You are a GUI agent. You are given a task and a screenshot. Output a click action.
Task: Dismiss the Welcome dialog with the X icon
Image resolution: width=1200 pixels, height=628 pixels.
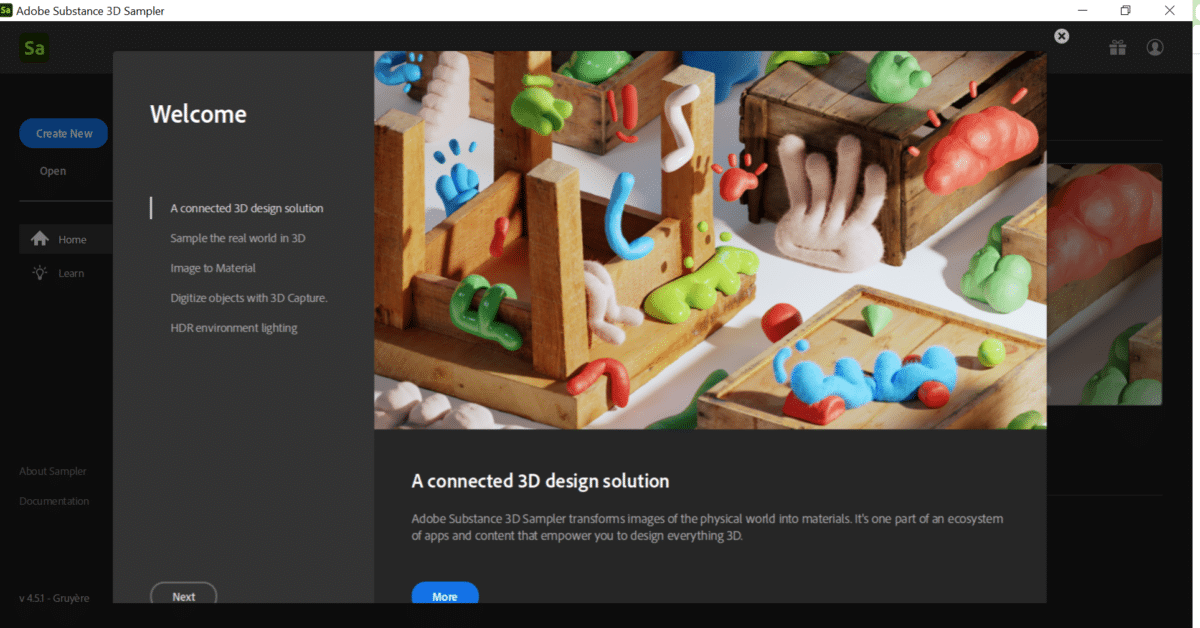coord(1061,36)
